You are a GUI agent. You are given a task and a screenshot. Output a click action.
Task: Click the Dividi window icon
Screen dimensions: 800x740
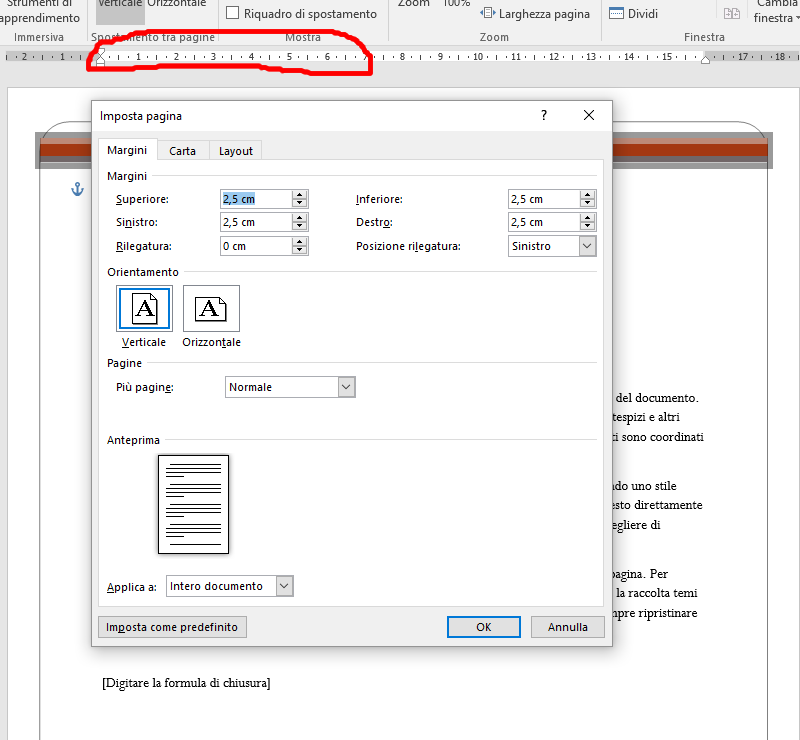click(616, 14)
